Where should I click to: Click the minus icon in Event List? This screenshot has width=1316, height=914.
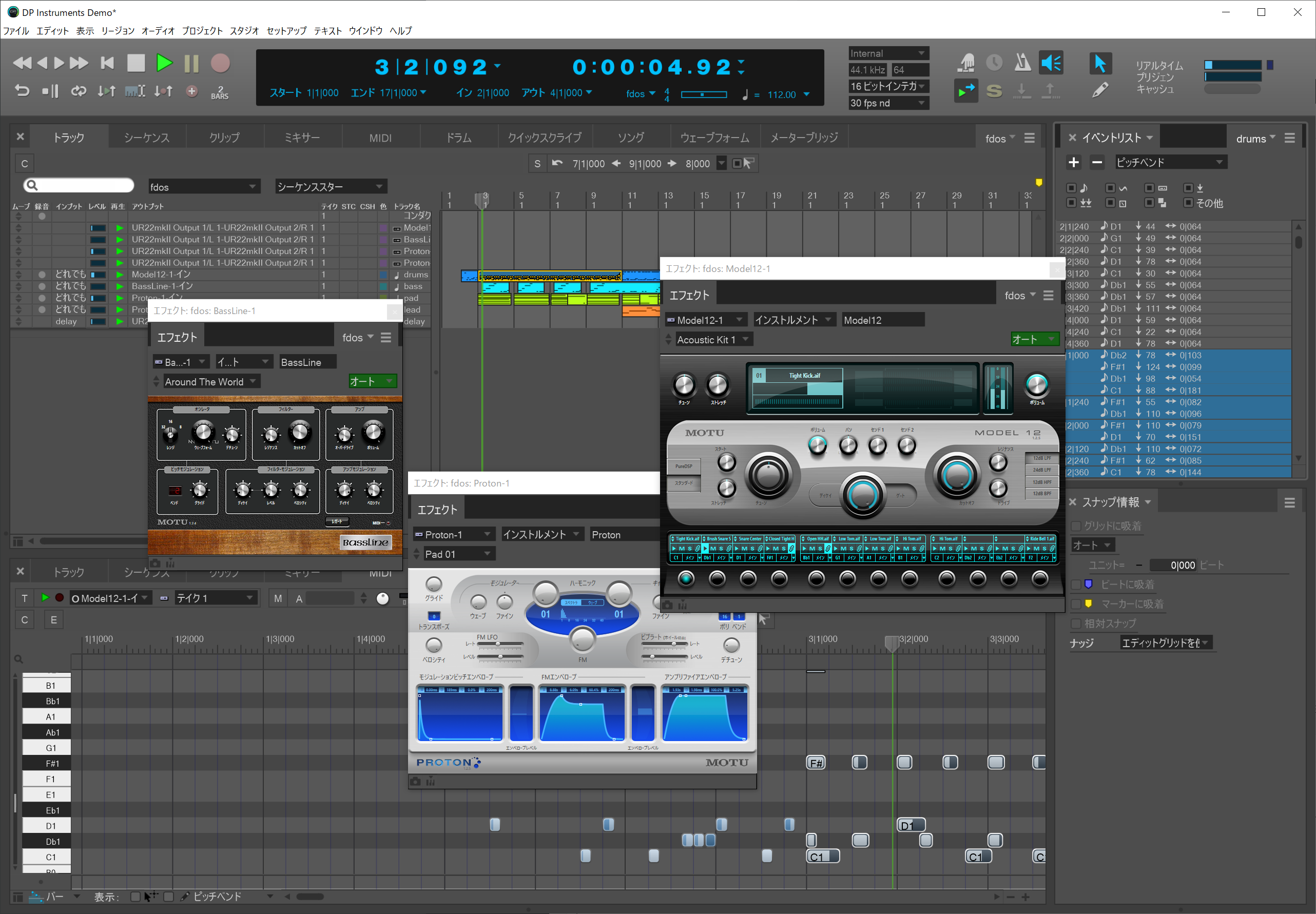click(x=1097, y=163)
